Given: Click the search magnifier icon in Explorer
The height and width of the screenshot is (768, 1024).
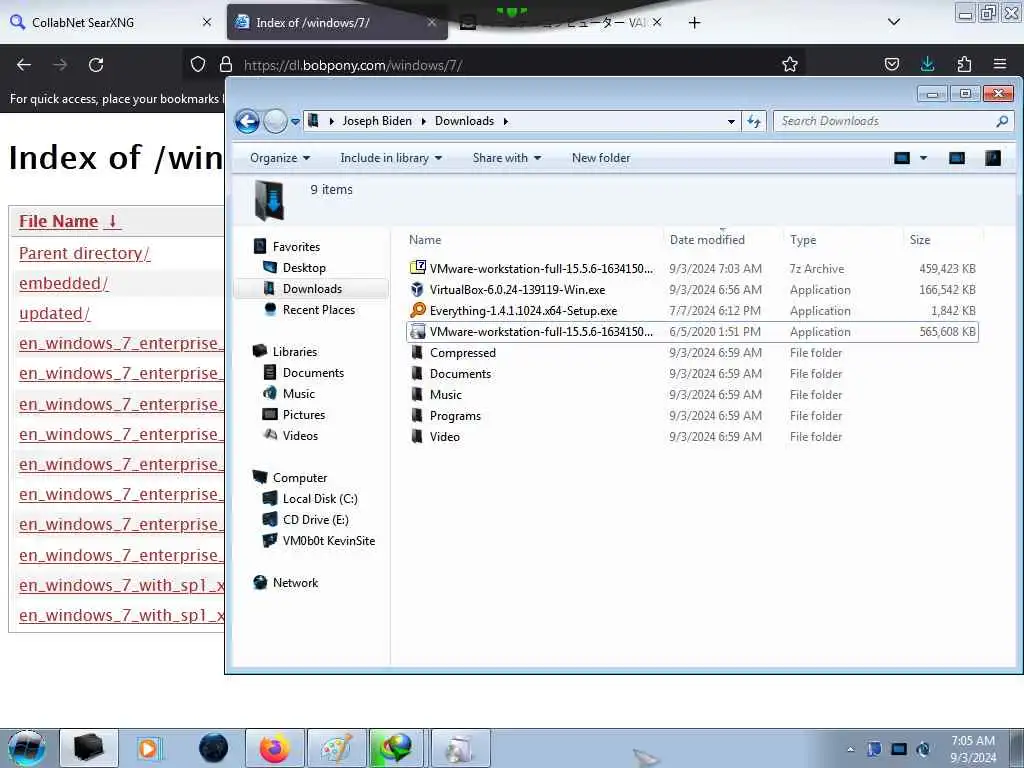Looking at the screenshot, I should [x=1002, y=121].
